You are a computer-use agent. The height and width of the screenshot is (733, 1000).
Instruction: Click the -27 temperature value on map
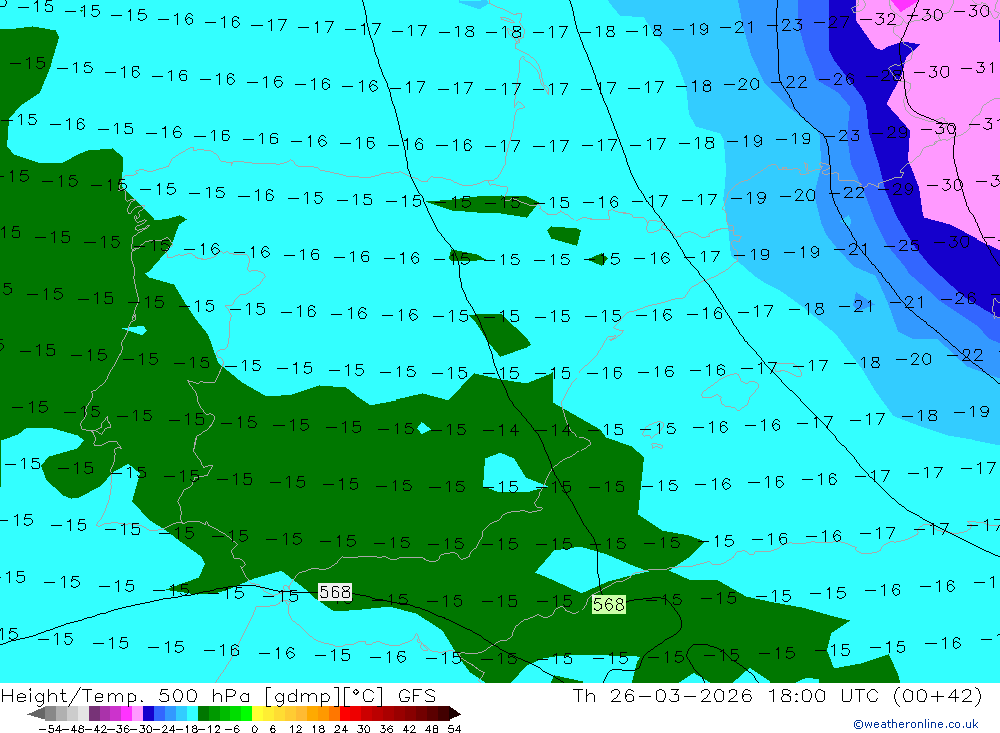[x=832, y=22]
